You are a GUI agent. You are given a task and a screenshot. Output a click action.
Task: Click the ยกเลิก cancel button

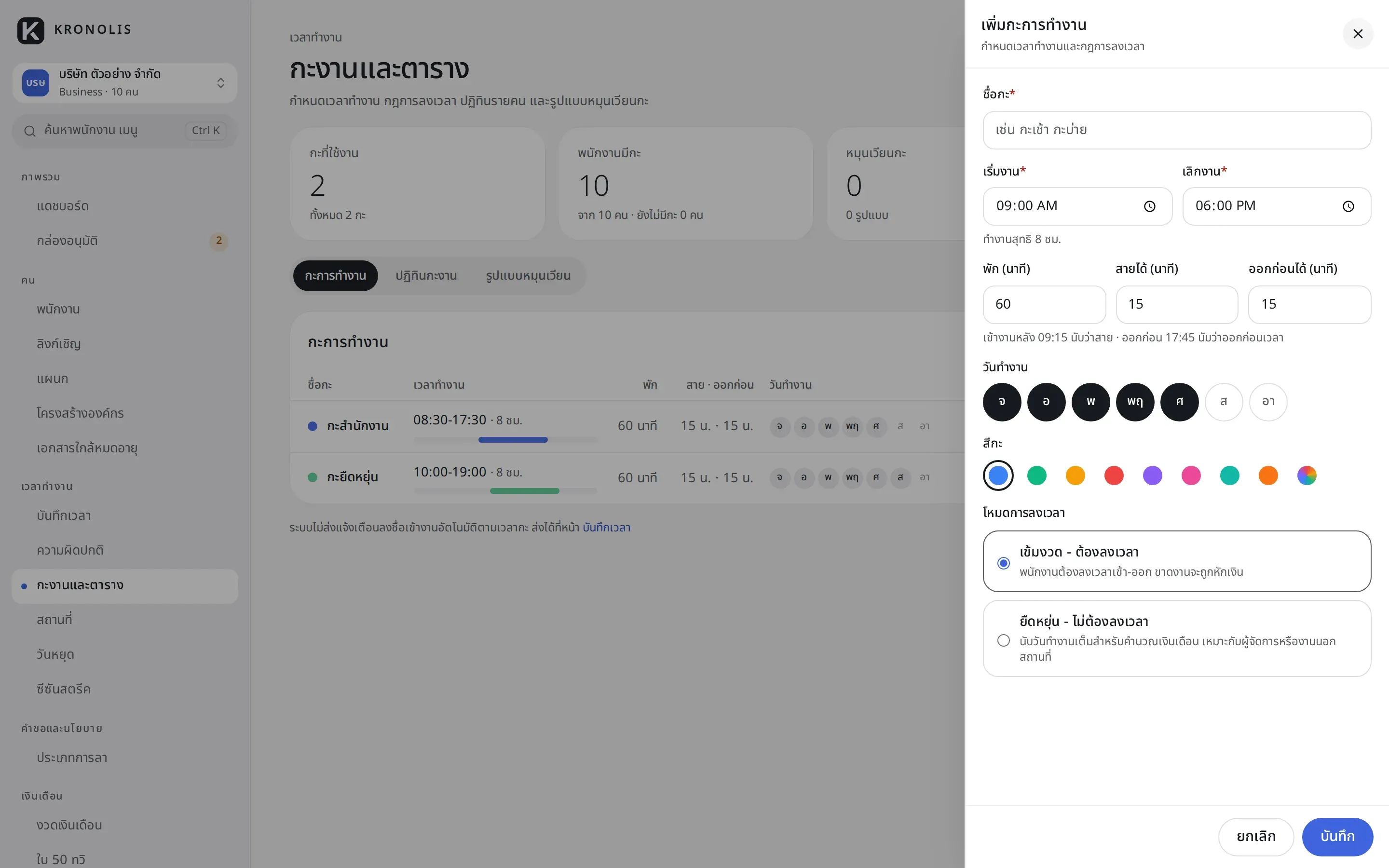coord(1256,837)
